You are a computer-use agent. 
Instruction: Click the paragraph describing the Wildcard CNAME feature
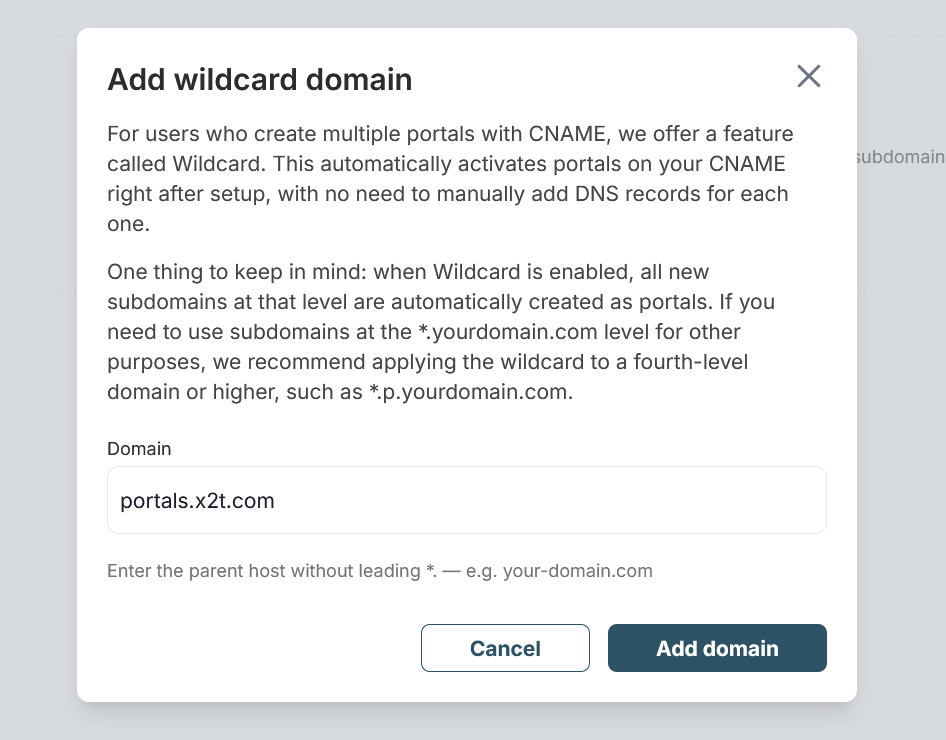tap(450, 179)
